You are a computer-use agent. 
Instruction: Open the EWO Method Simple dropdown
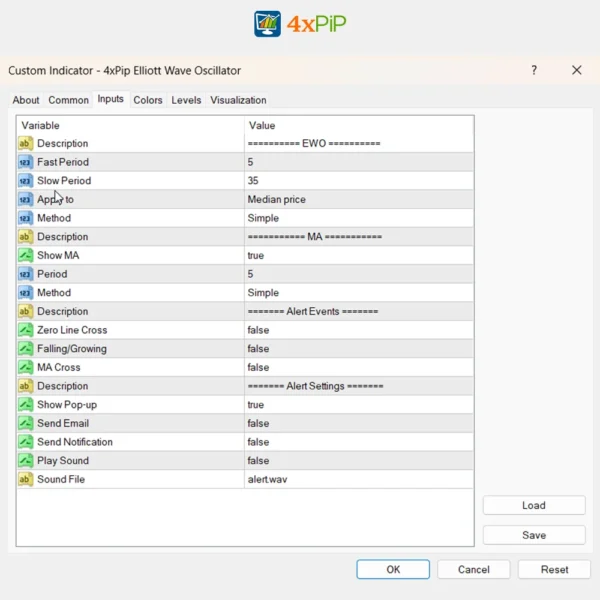[263, 218]
